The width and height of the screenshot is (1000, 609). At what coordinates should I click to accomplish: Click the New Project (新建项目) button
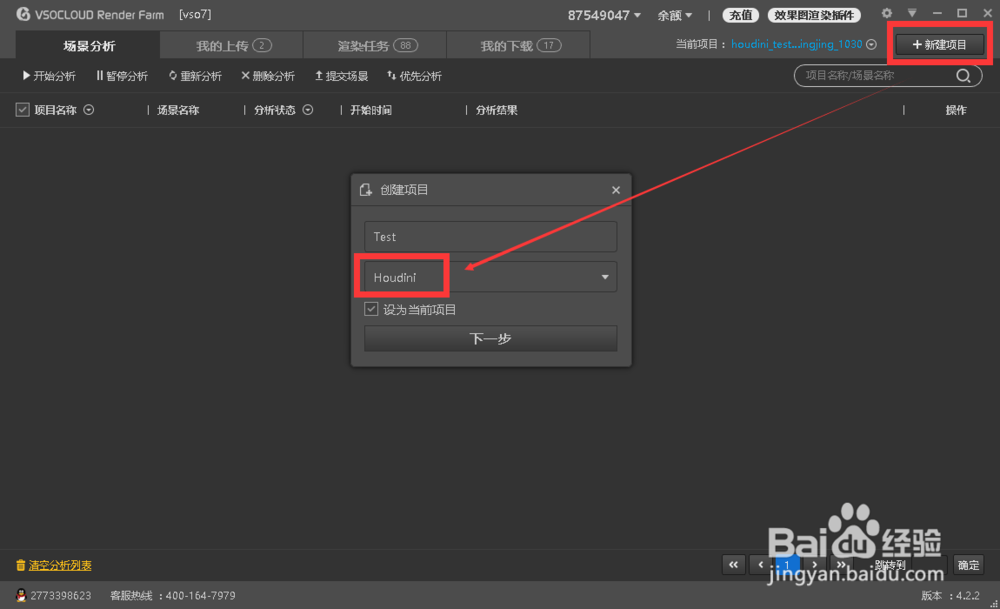click(x=939, y=44)
